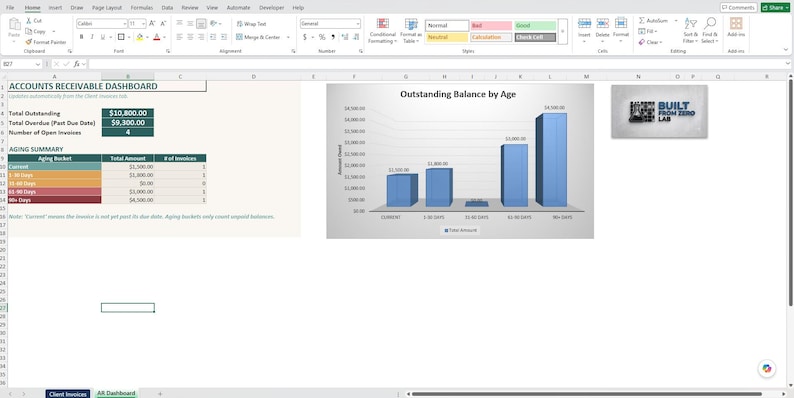This screenshot has width=794, height=398.
Task: Open the font name dropdown
Action: 125,24
